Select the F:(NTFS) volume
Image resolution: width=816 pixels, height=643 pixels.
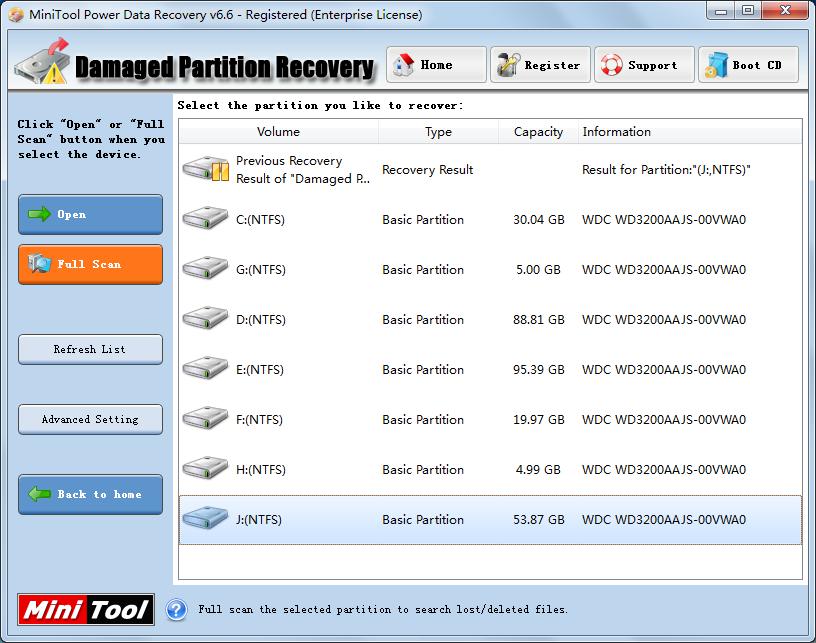click(x=490, y=419)
